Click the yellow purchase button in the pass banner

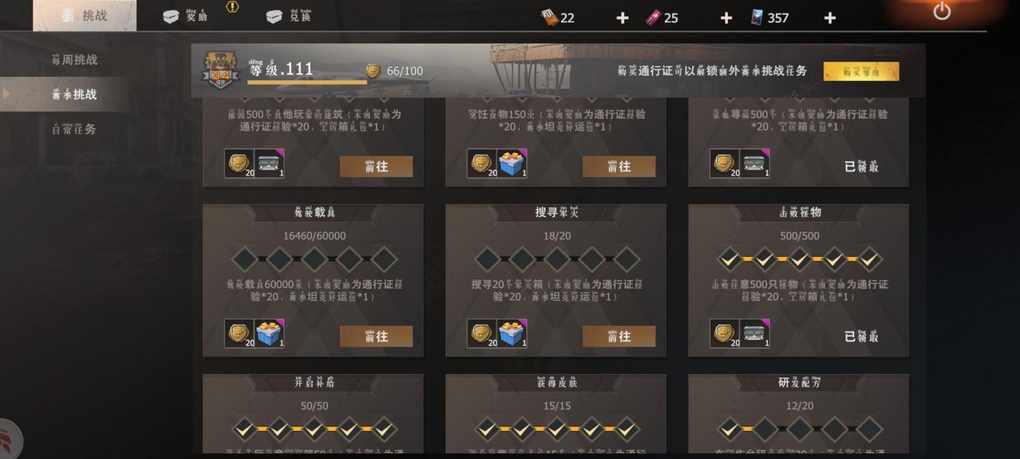(861, 72)
